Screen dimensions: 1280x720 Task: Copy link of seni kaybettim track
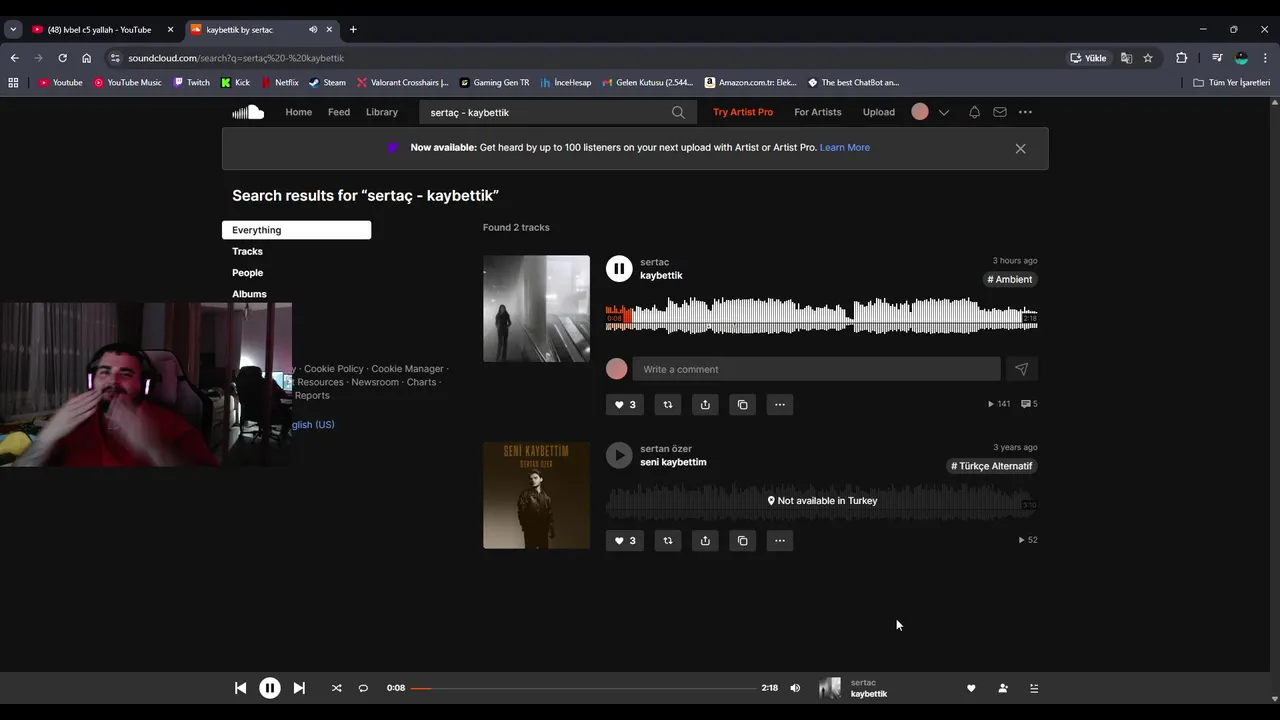point(742,540)
